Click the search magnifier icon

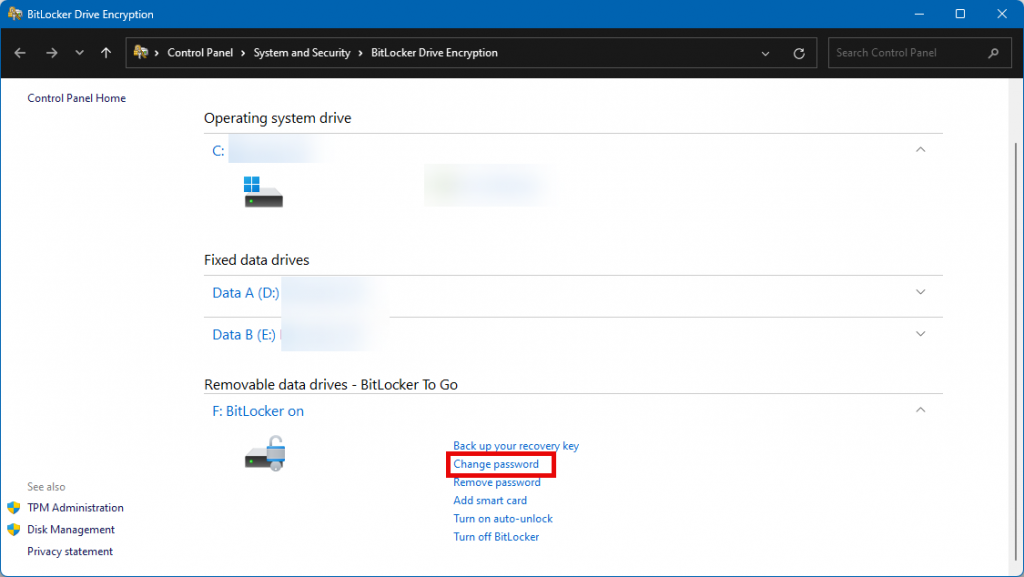click(993, 53)
